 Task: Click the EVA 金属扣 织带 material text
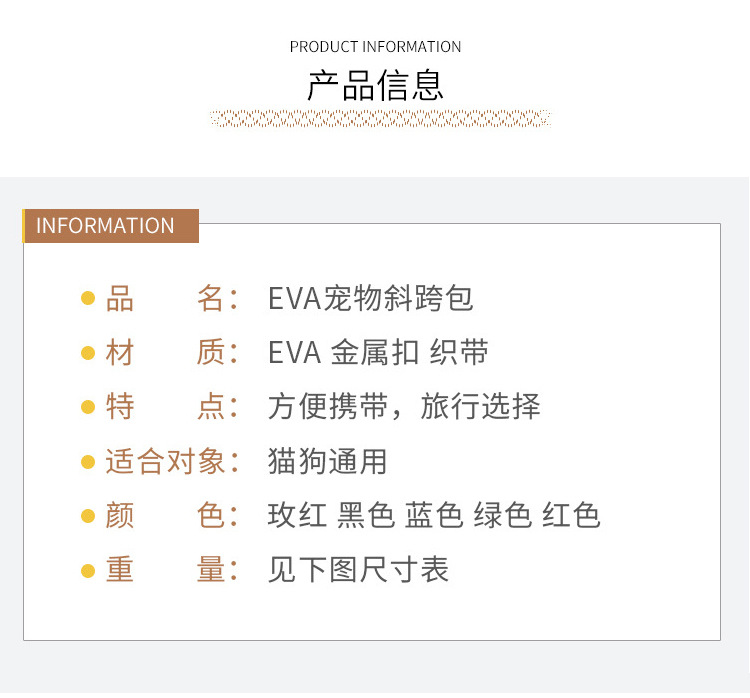pyautogui.click(x=378, y=353)
